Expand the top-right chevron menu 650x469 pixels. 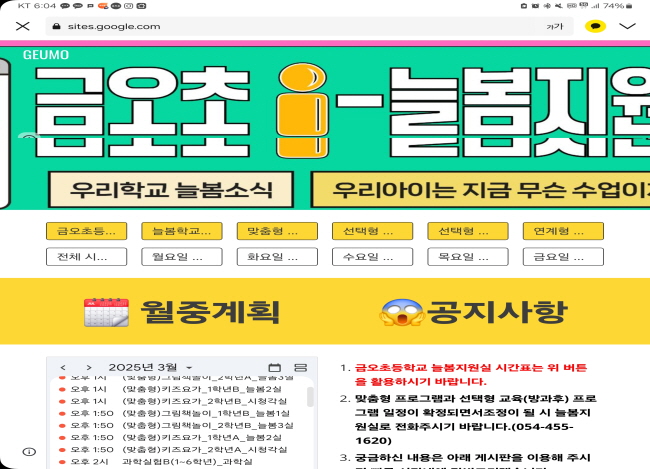[628, 26]
